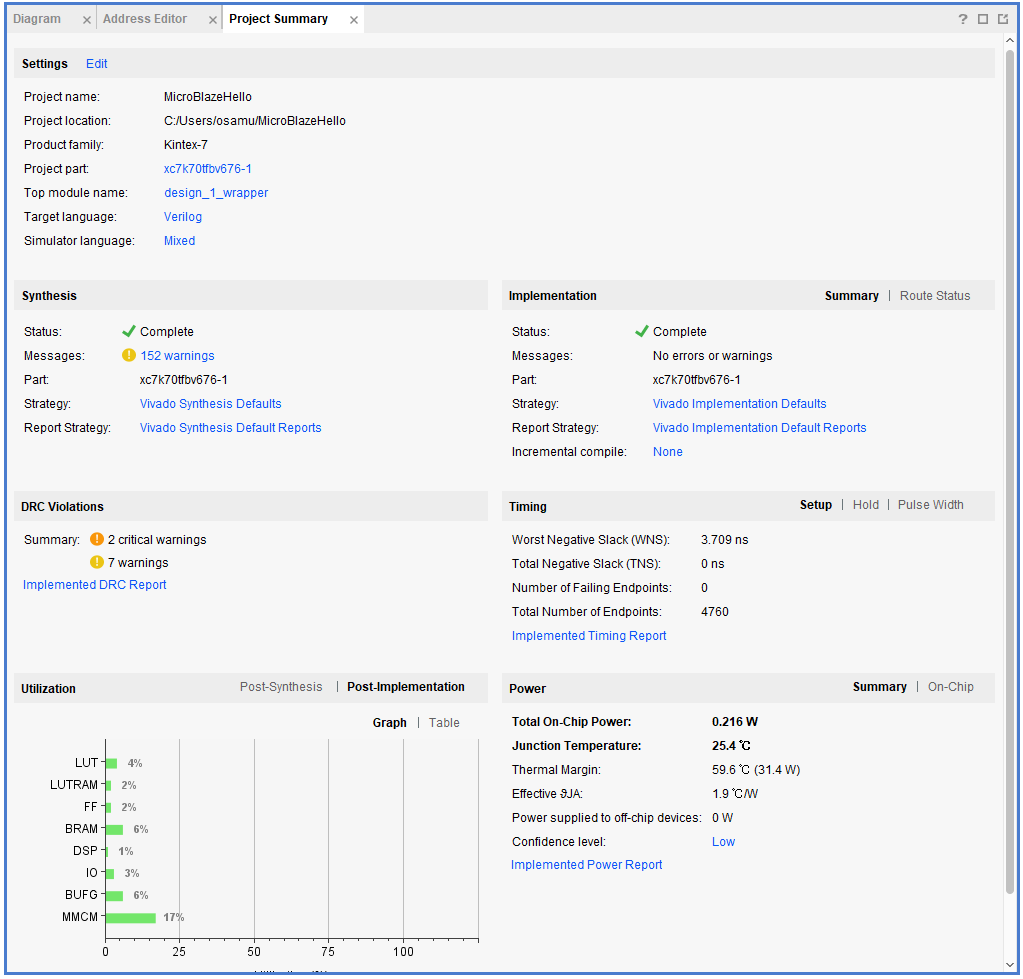Open the Address Editor tab
Screen dimensions: 1023x979
tap(145, 19)
